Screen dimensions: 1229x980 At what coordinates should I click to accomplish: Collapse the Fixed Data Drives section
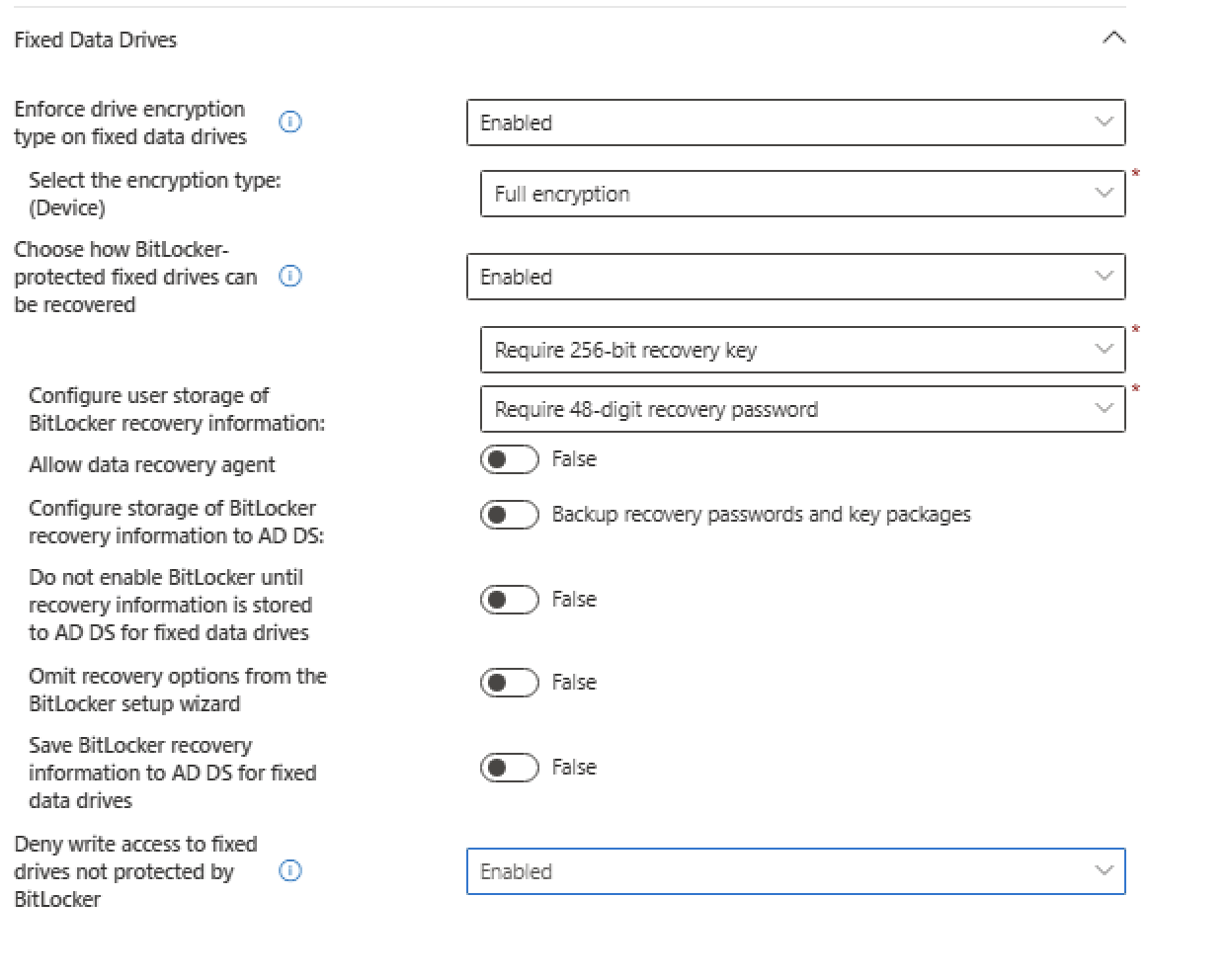pos(1115,38)
